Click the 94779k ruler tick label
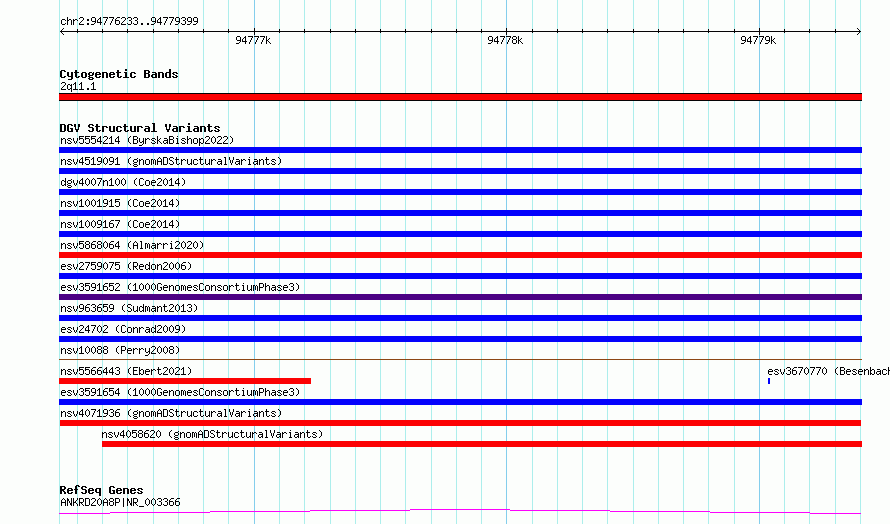The image size is (890, 524). [758, 40]
